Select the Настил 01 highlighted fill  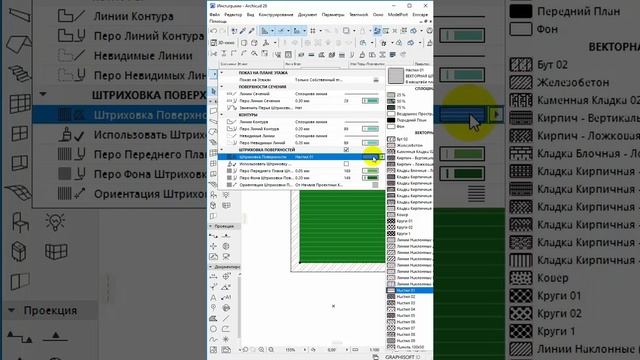409,290
